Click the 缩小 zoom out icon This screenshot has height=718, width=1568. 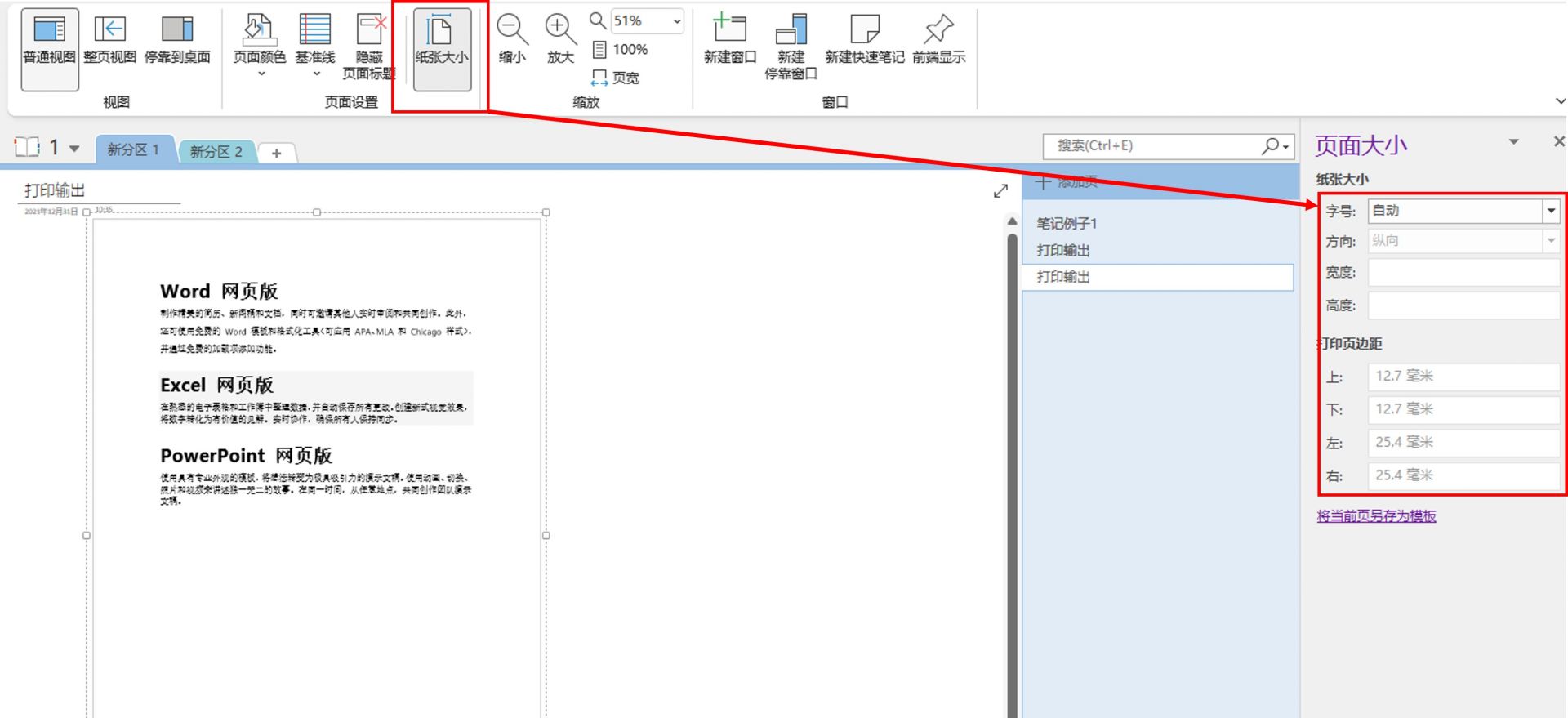point(512,39)
